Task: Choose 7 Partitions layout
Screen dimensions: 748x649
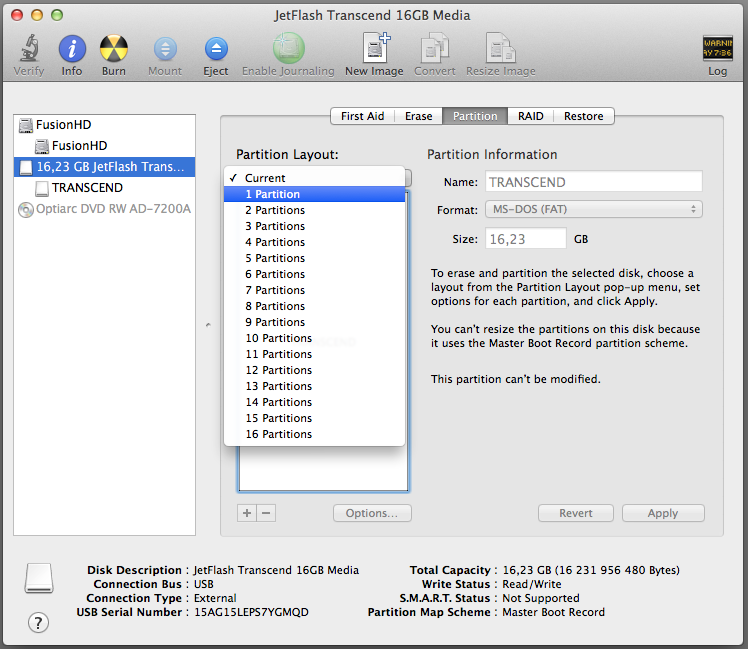Action: click(314, 290)
